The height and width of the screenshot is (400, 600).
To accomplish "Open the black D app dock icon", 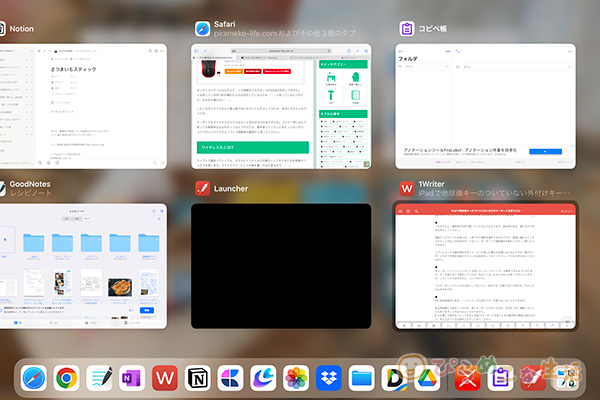I will tap(395, 378).
